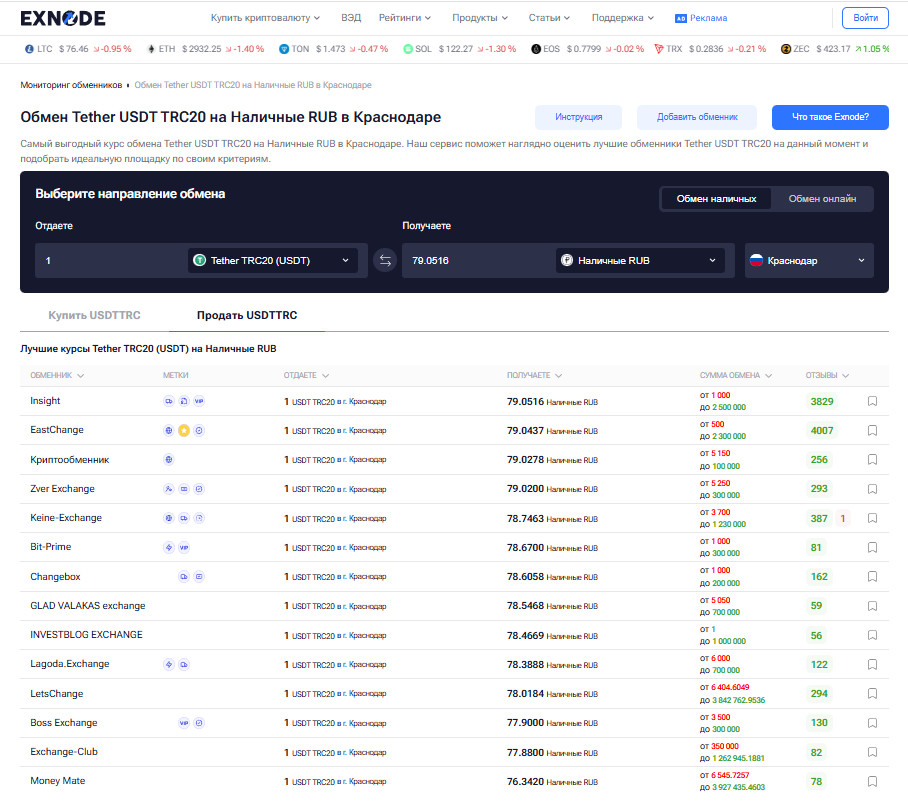
Task: Click the Добавить обменник button
Action: point(697,117)
